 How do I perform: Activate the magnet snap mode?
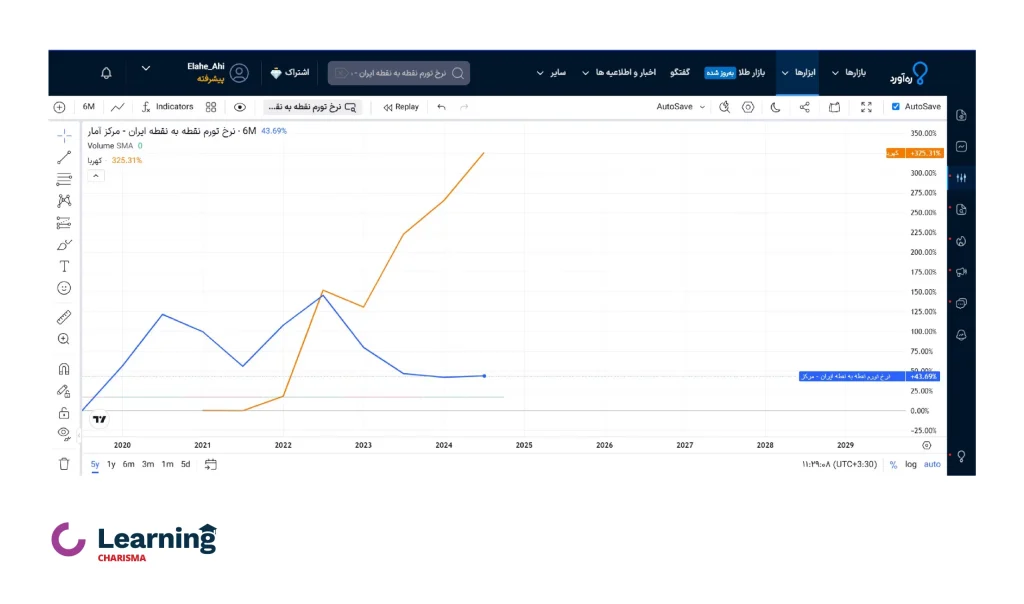click(64, 369)
